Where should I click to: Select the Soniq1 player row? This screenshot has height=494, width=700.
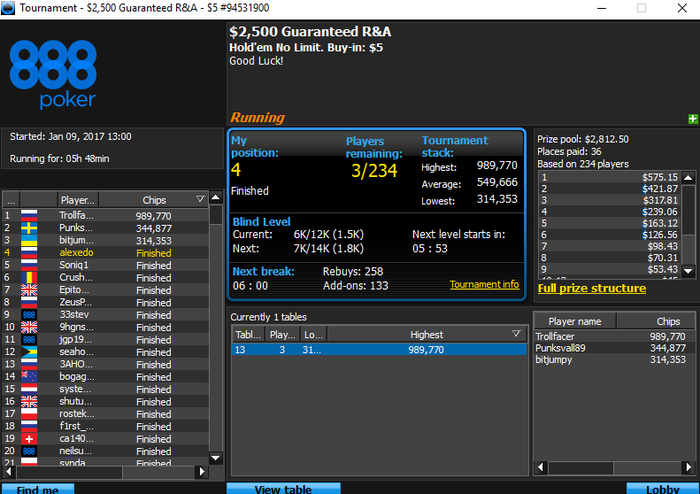(106, 266)
